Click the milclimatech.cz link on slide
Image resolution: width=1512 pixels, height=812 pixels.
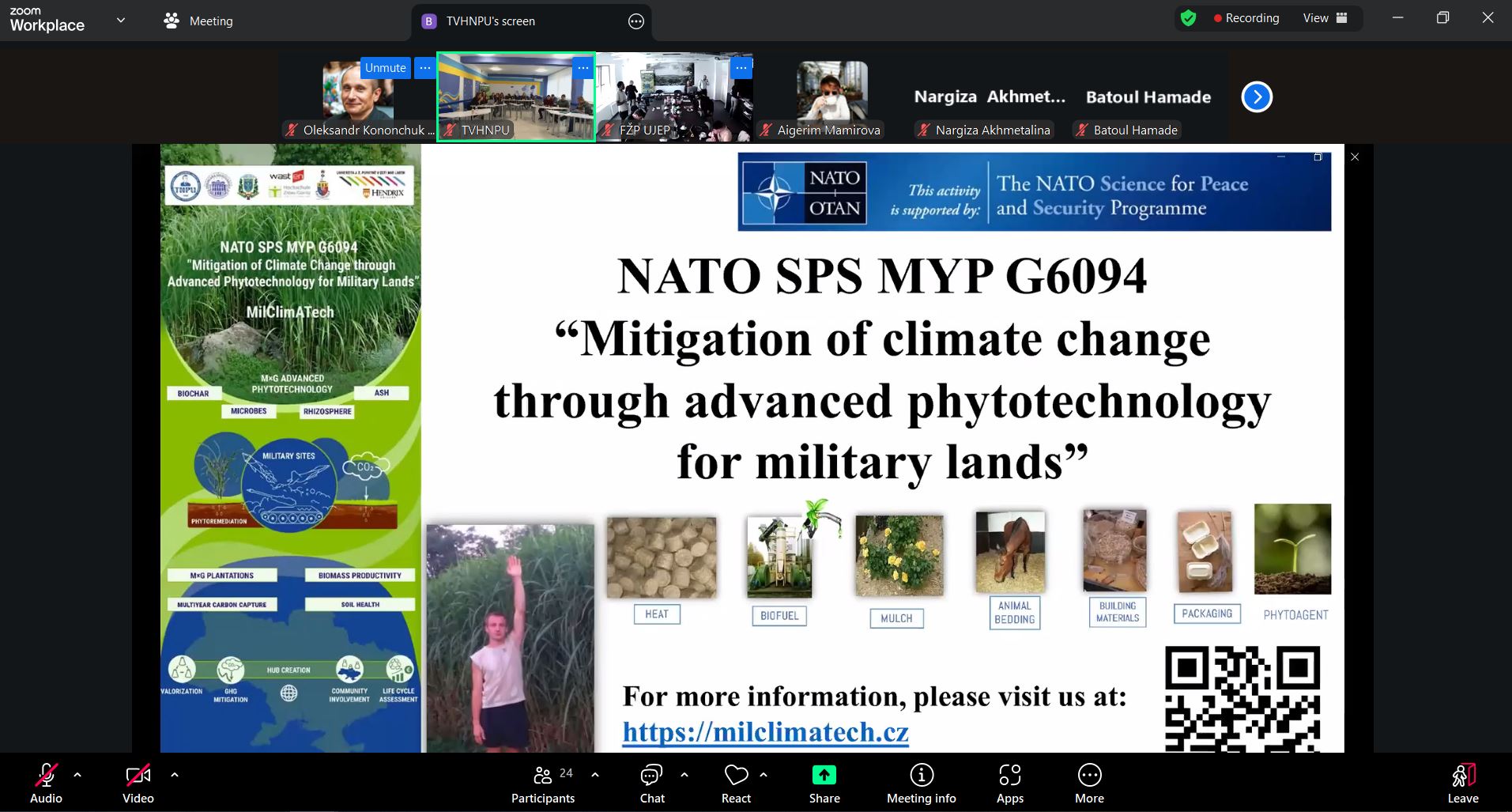pos(765,732)
